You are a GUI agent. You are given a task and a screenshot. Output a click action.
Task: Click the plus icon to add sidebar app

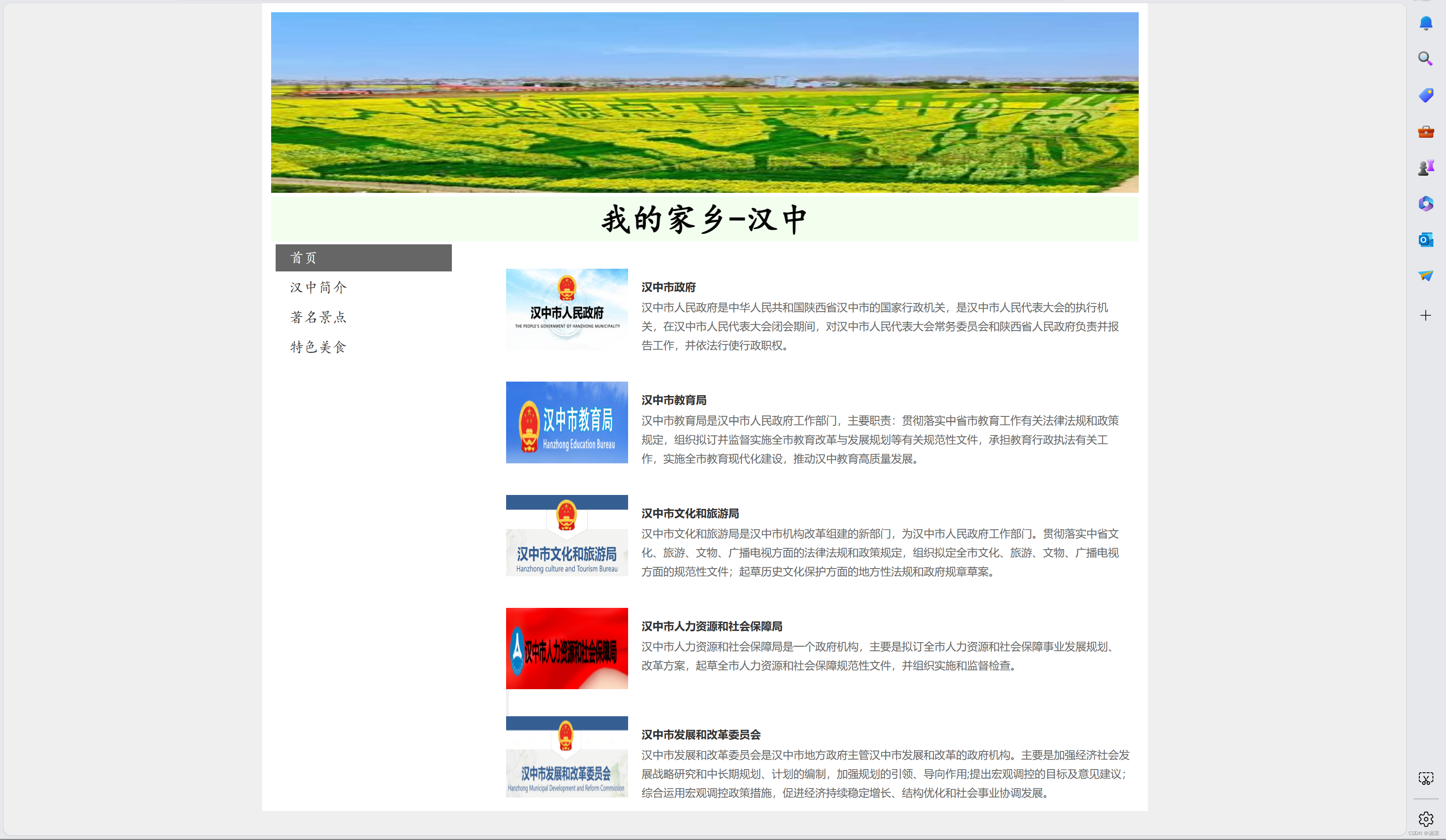1425,315
